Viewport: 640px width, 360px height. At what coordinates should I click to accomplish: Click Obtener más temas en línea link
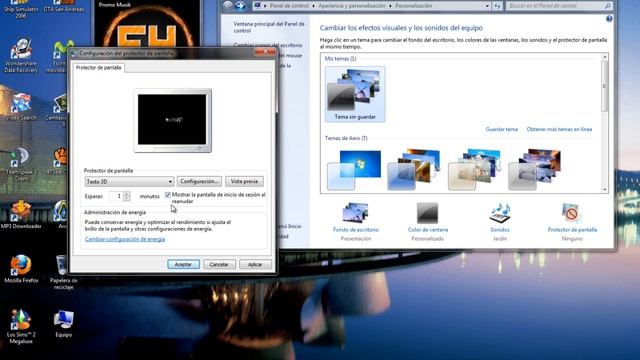559,129
